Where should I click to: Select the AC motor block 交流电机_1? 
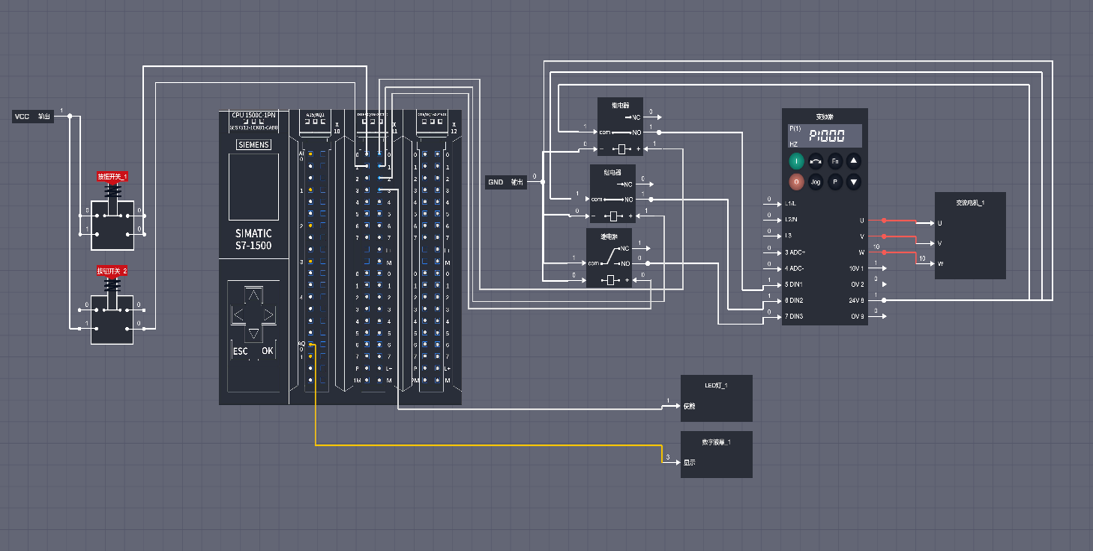pyautogui.click(x=969, y=236)
